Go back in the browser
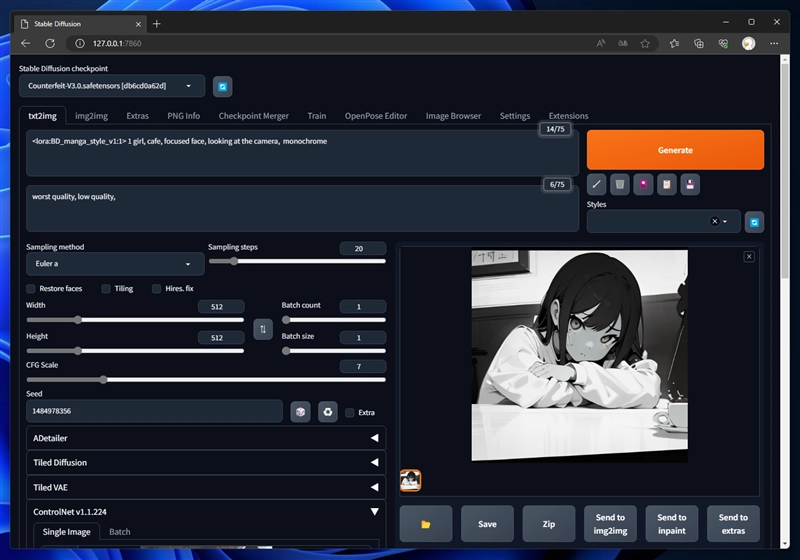The image size is (800, 560). click(26, 43)
